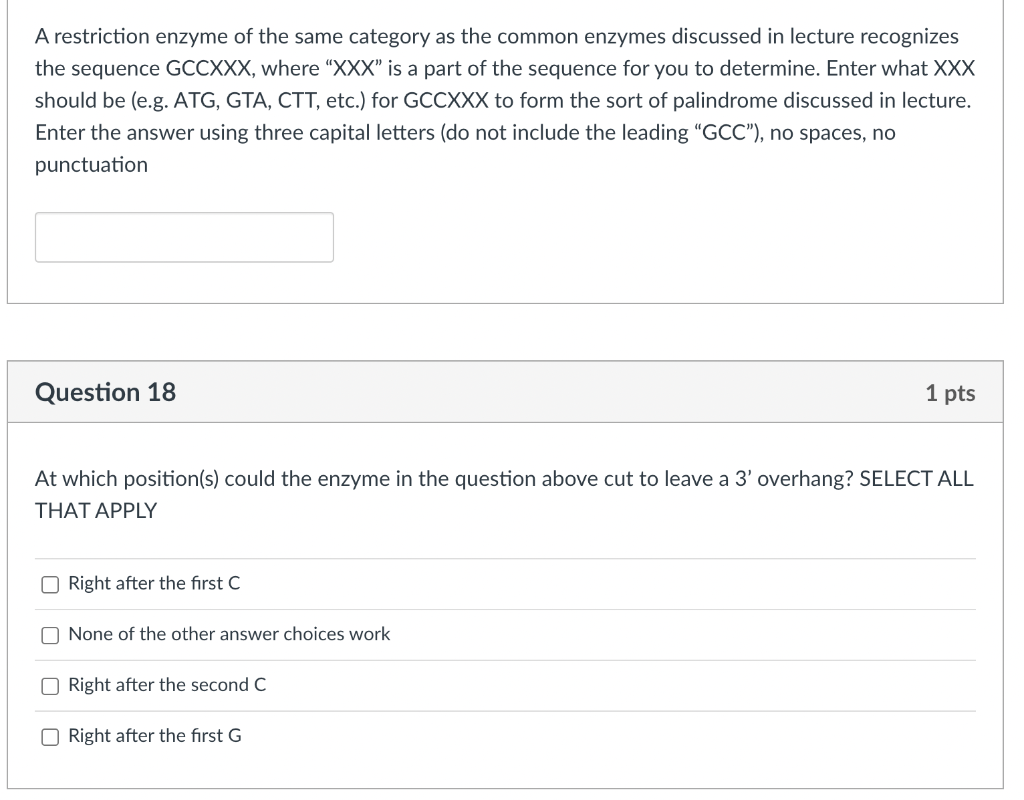This screenshot has width=1024, height=800.
Task: Click the empty answer text box for XXX
Action: pos(184,237)
